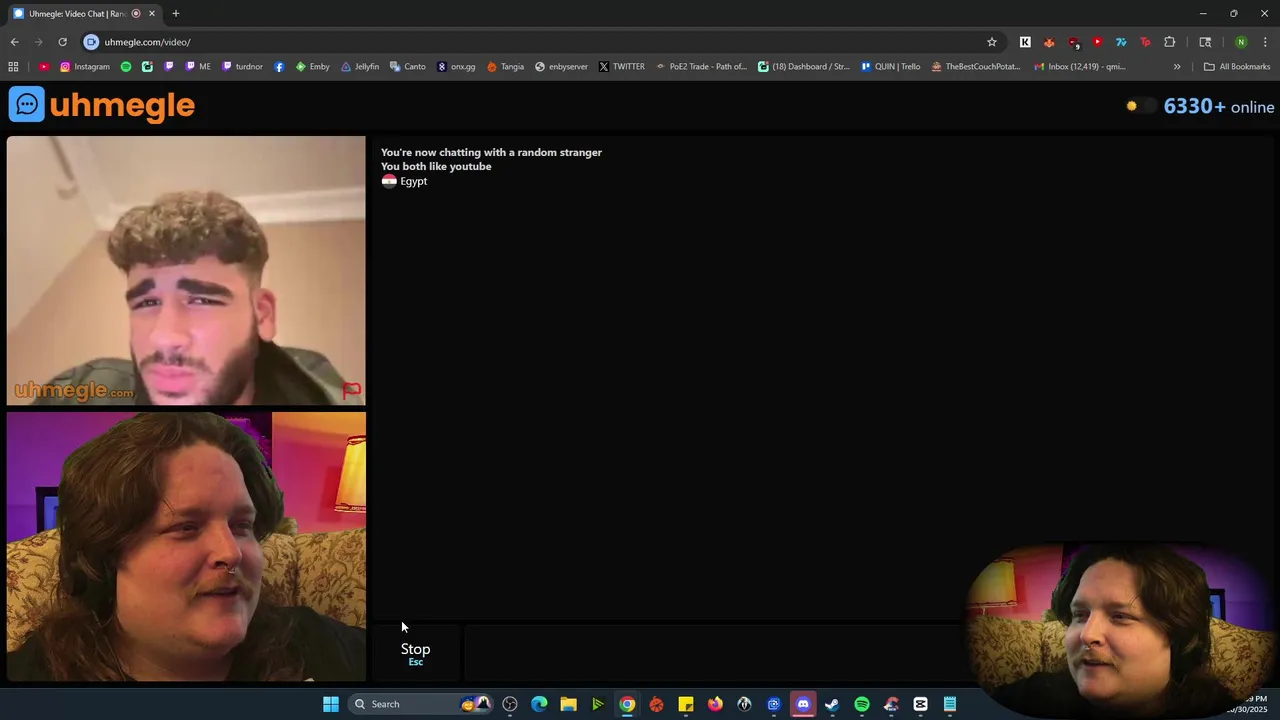1280x720 pixels.
Task: Click the K extension icon in toolbar
Action: pos(1025,42)
